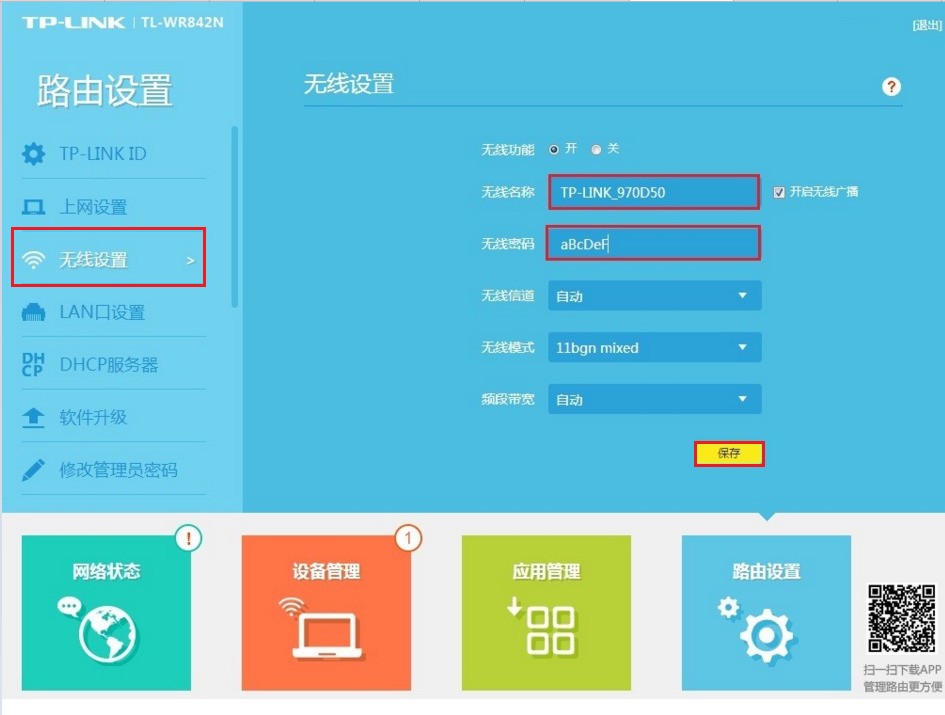Switch to the 应用管理 tab title
The height and width of the screenshot is (715, 945).
pyautogui.click(x=546, y=571)
